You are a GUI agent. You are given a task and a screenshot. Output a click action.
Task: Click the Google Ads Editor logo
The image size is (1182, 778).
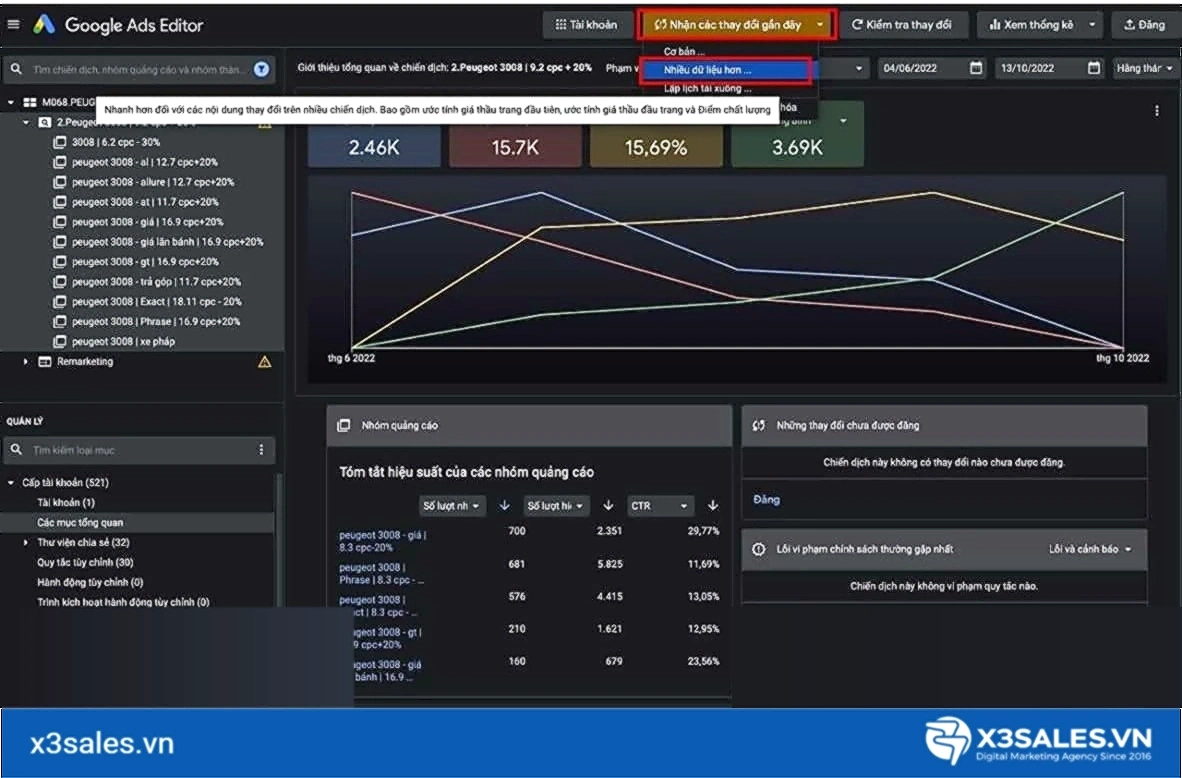click(44, 25)
